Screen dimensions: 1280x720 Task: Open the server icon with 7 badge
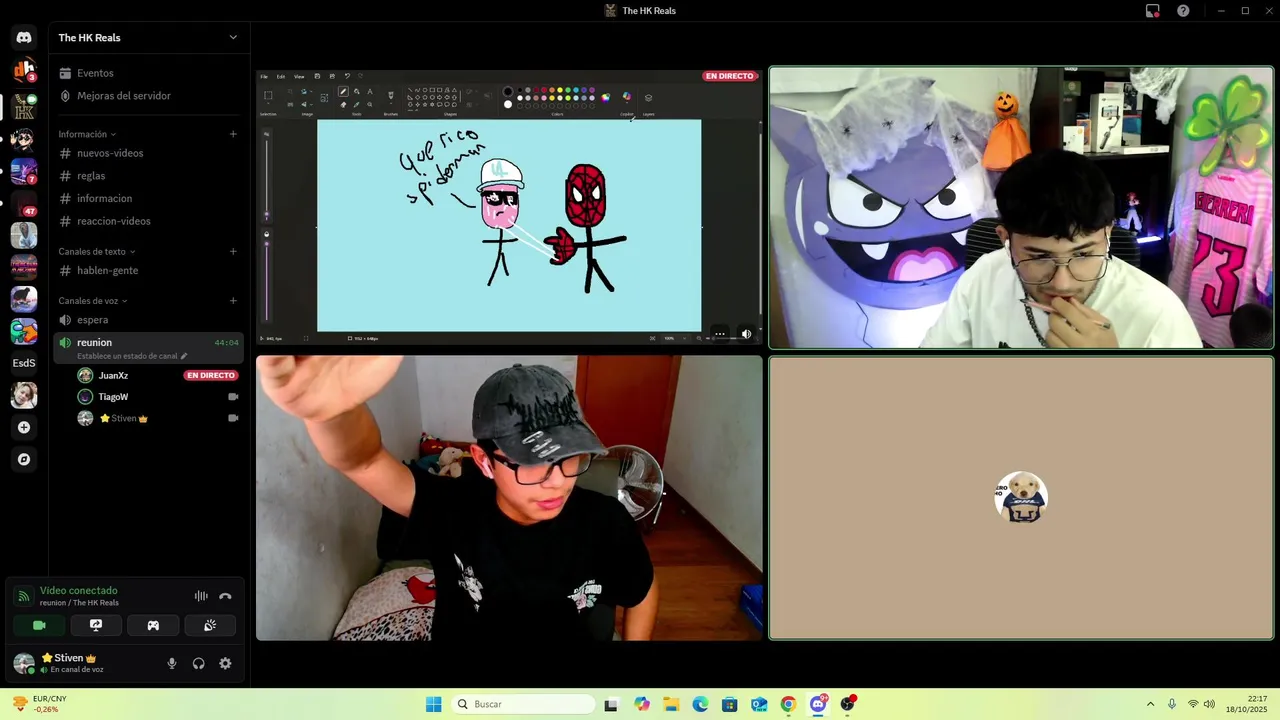tap(24, 171)
